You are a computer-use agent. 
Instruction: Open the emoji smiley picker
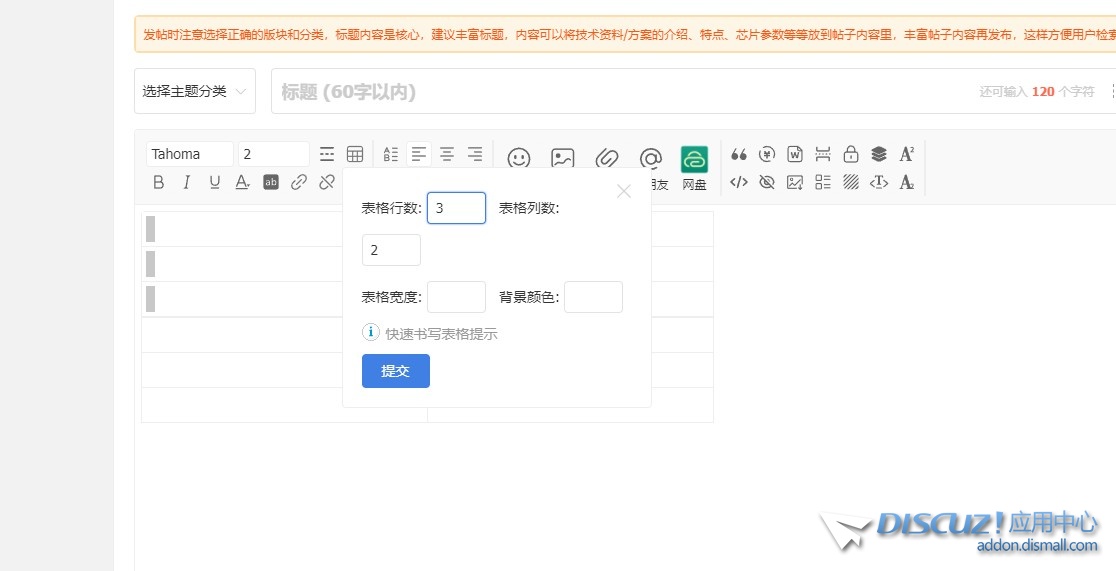pos(518,158)
